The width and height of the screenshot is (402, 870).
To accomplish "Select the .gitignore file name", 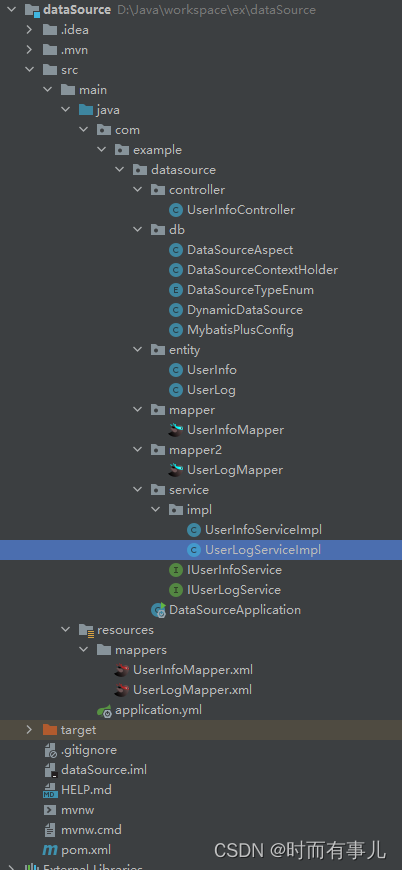I will tap(89, 750).
